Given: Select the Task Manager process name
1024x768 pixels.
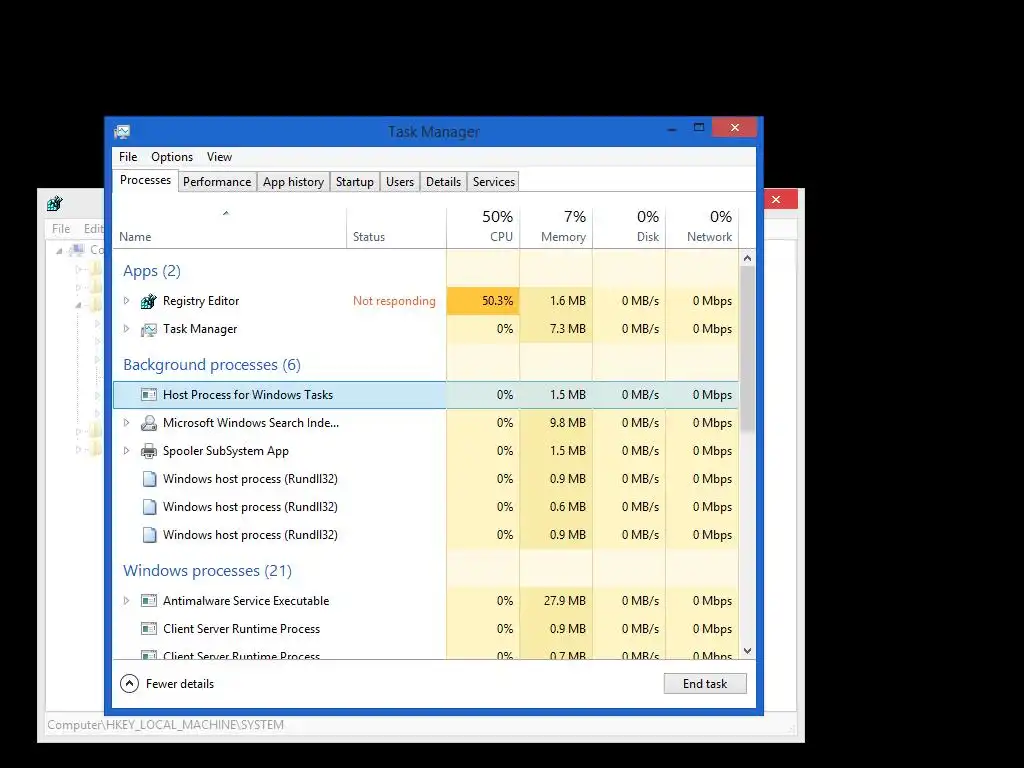Looking at the screenshot, I should point(200,329).
